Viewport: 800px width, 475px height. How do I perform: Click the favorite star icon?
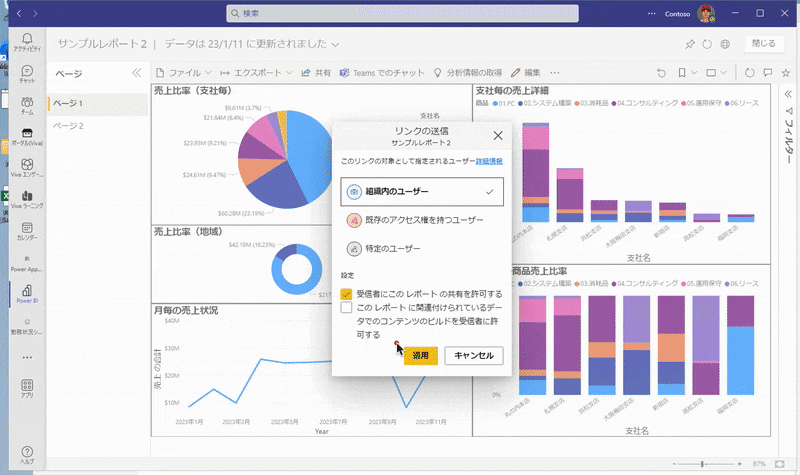click(786, 73)
